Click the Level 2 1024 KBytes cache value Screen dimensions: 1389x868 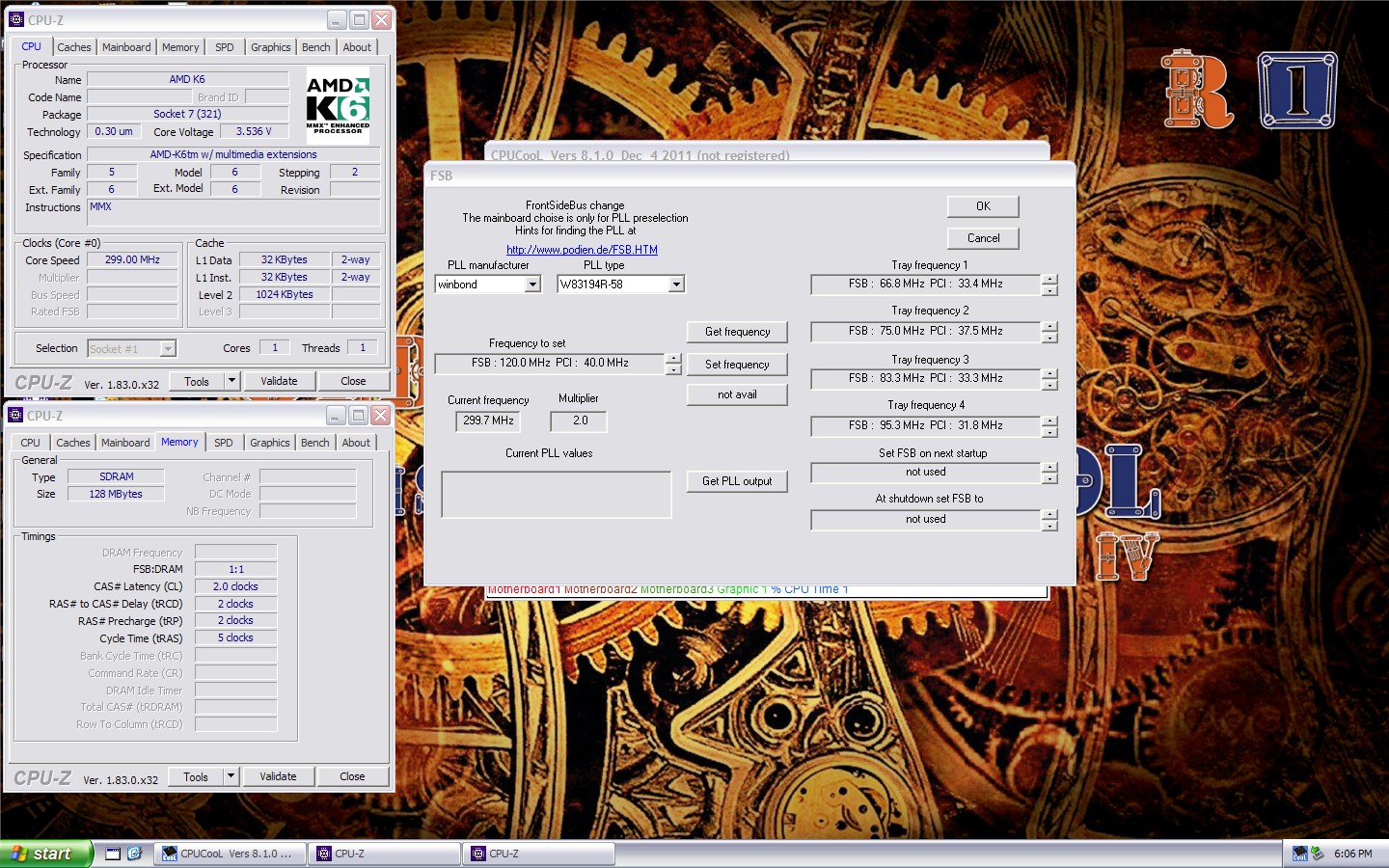285,295
